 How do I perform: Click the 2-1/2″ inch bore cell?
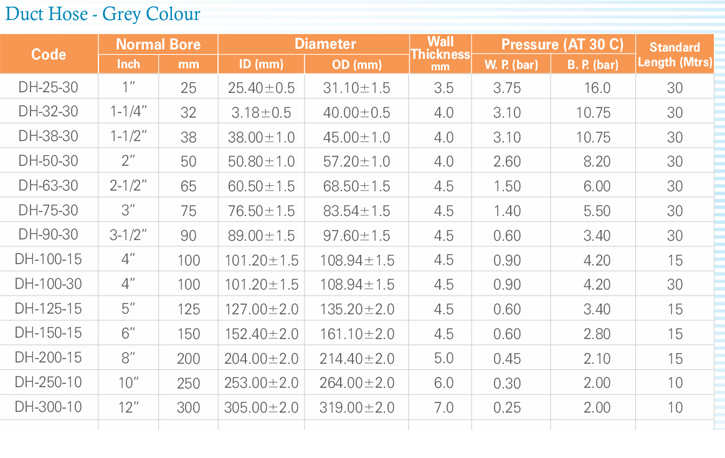(x=128, y=186)
